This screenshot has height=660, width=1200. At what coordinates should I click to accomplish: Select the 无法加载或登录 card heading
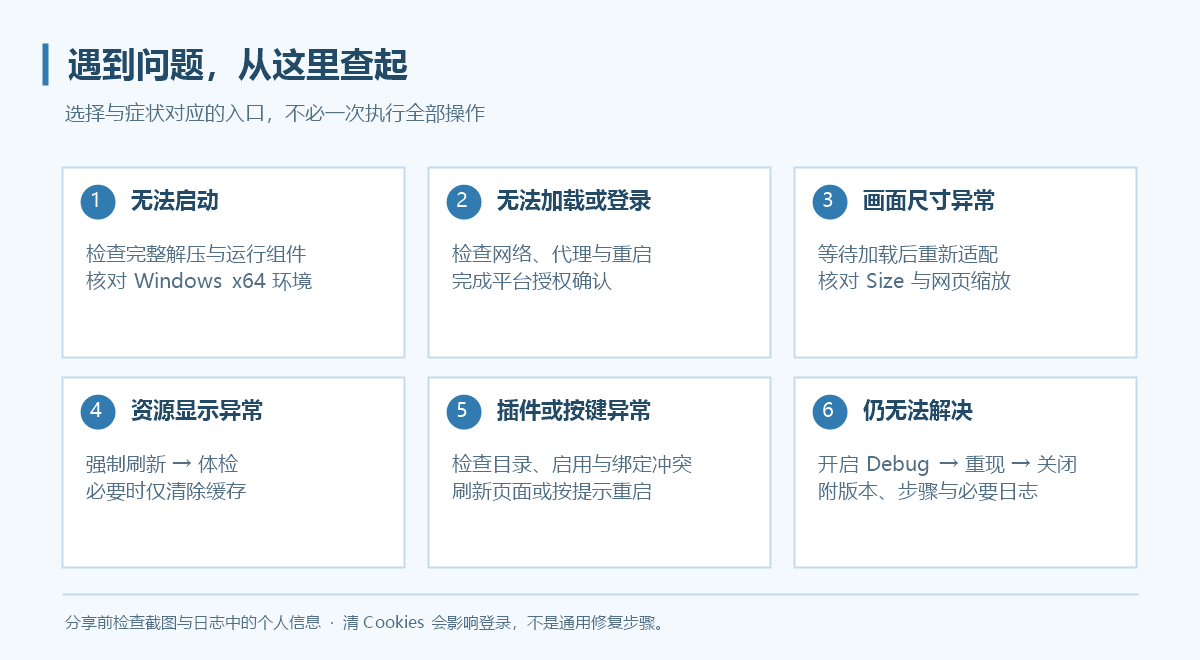(x=574, y=201)
